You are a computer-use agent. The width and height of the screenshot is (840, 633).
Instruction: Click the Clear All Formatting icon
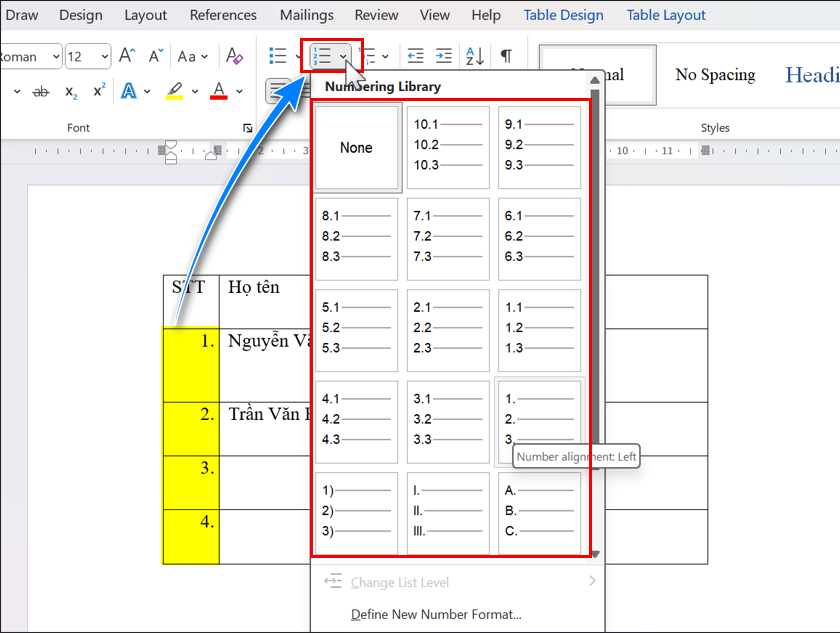click(234, 57)
